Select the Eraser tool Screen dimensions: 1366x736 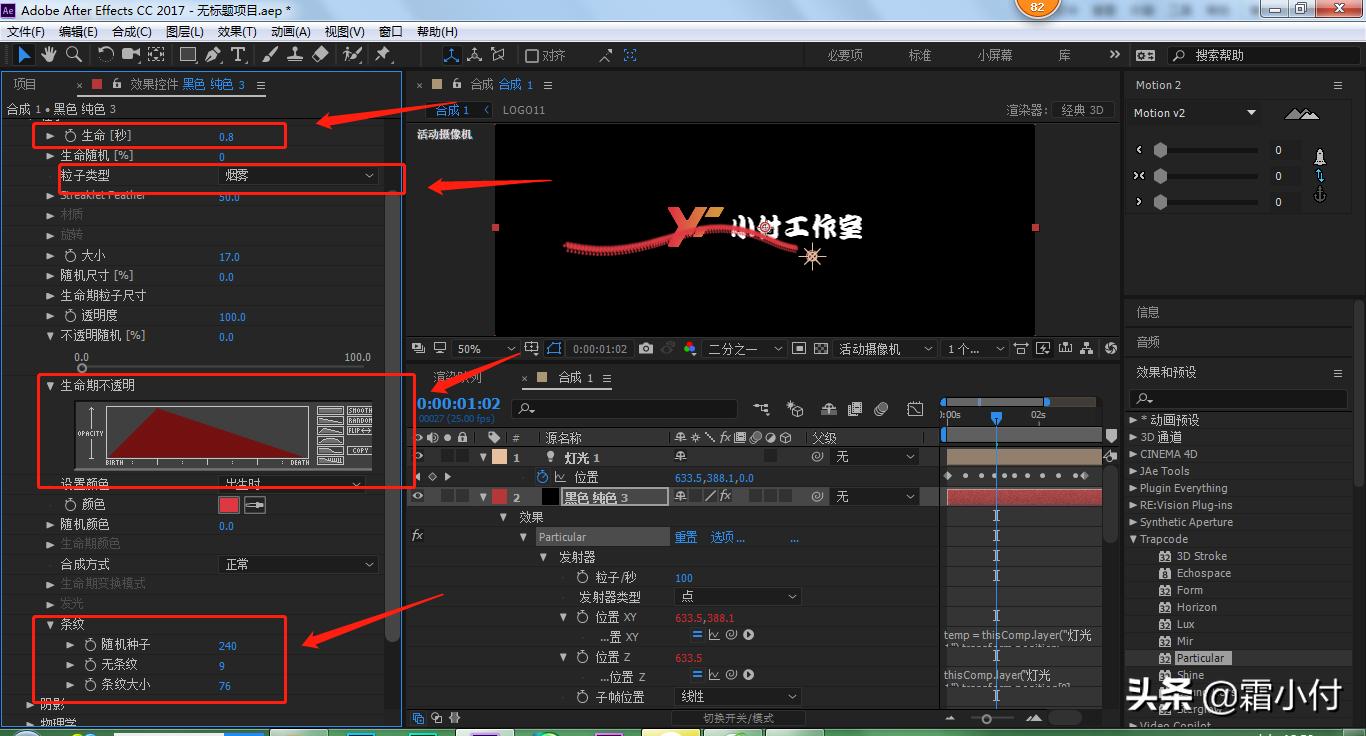[320, 55]
